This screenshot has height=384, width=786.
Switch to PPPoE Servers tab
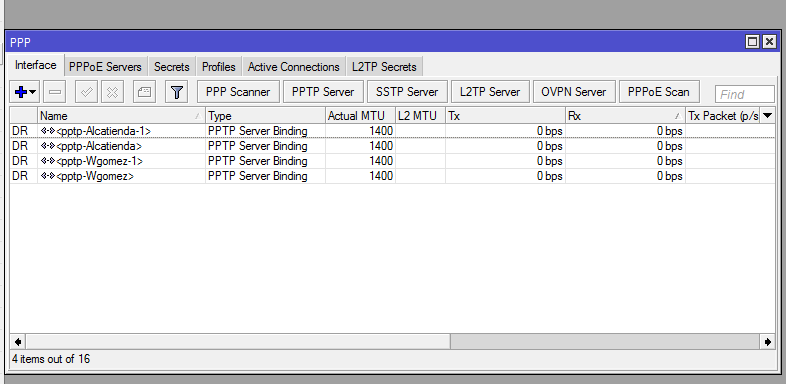pyautogui.click(x=106, y=67)
